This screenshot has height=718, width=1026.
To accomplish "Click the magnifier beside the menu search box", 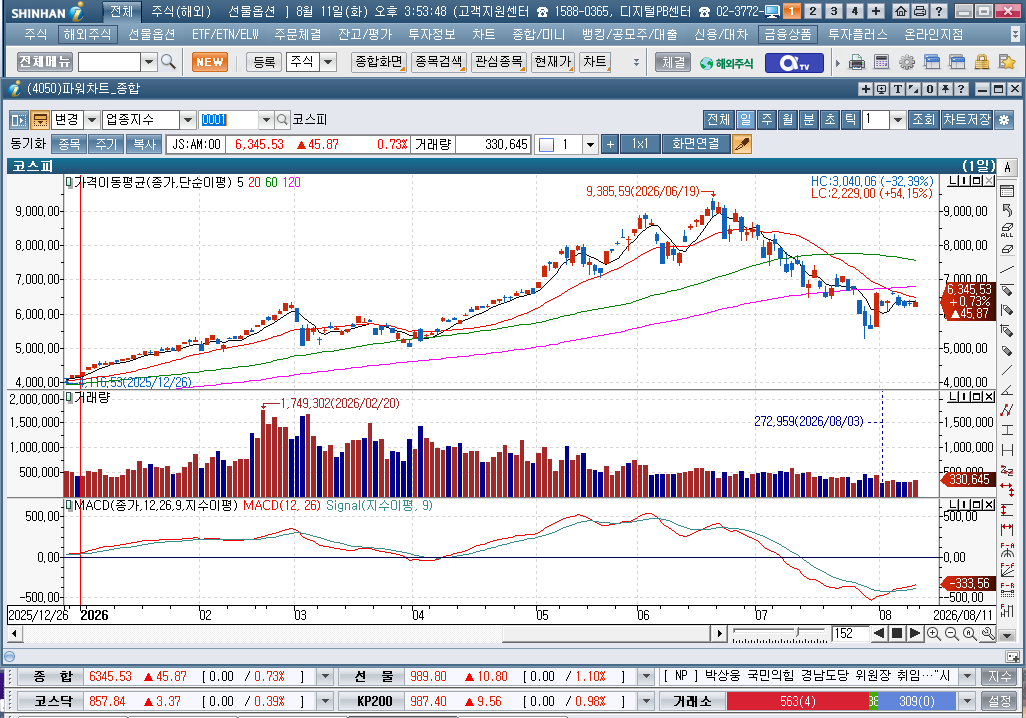I will coord(168,62).
